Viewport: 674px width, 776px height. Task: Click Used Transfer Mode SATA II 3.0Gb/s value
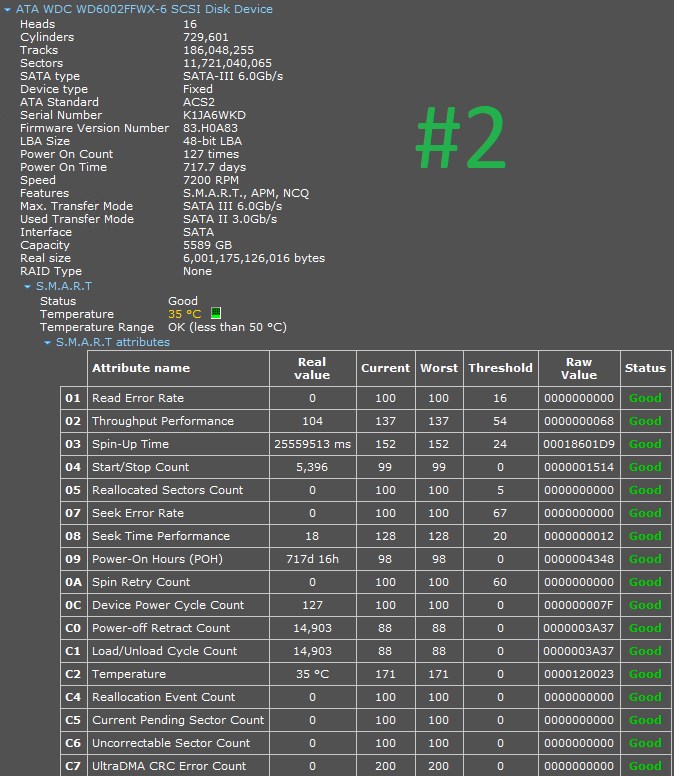230,219
